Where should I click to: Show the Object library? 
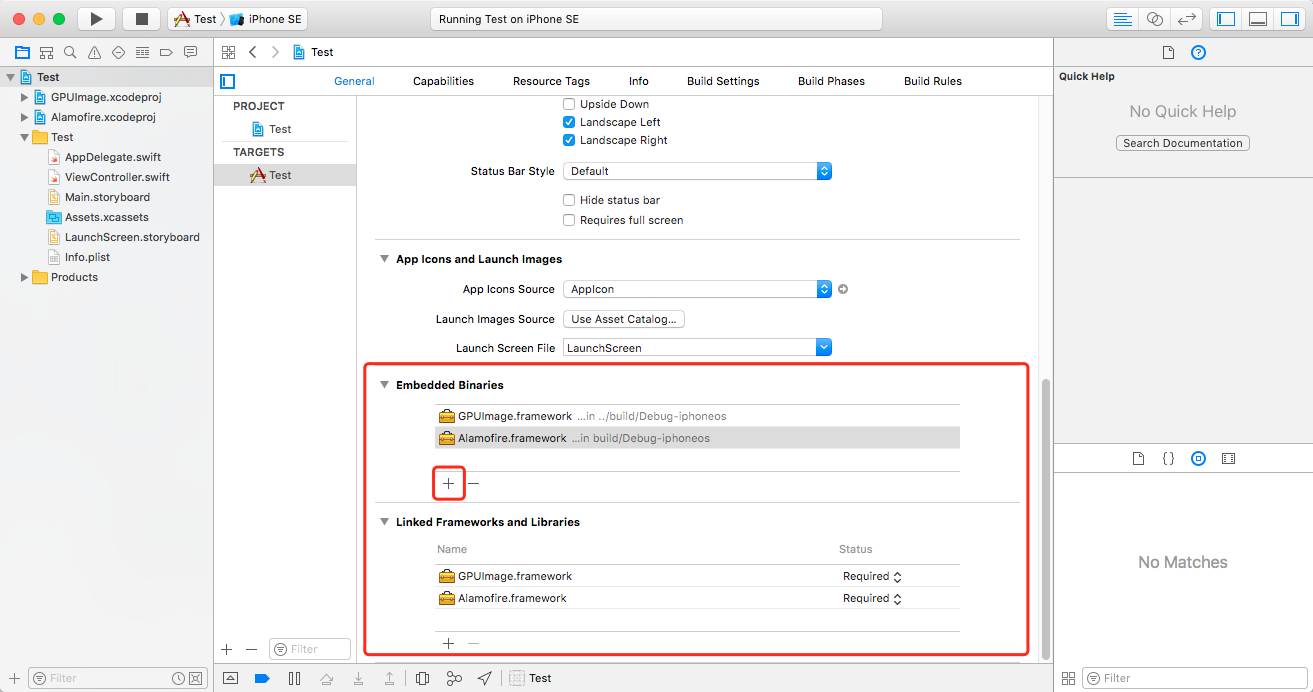point(1198,459)
